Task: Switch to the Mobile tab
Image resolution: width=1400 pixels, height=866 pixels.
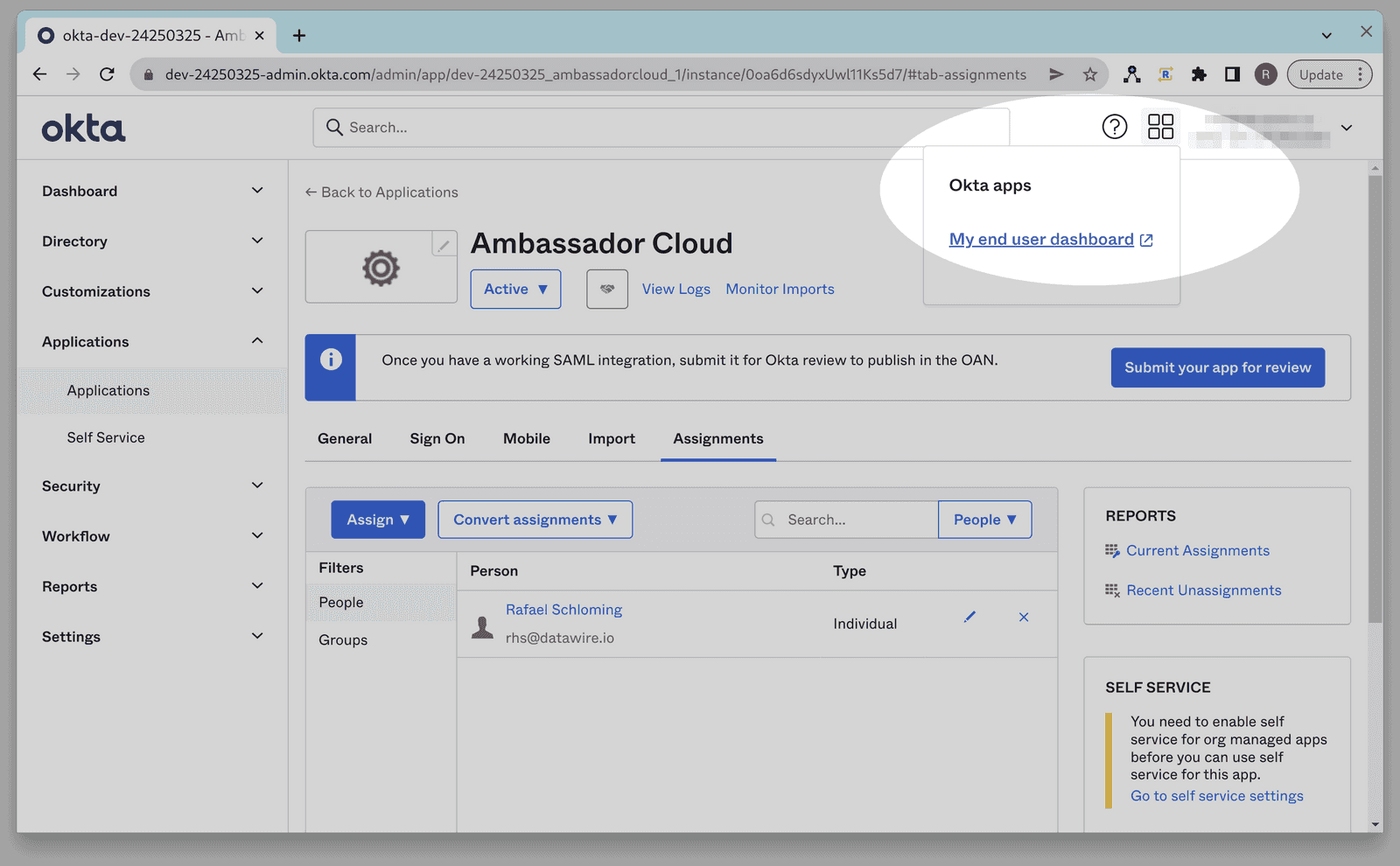Action: point(527,438)
